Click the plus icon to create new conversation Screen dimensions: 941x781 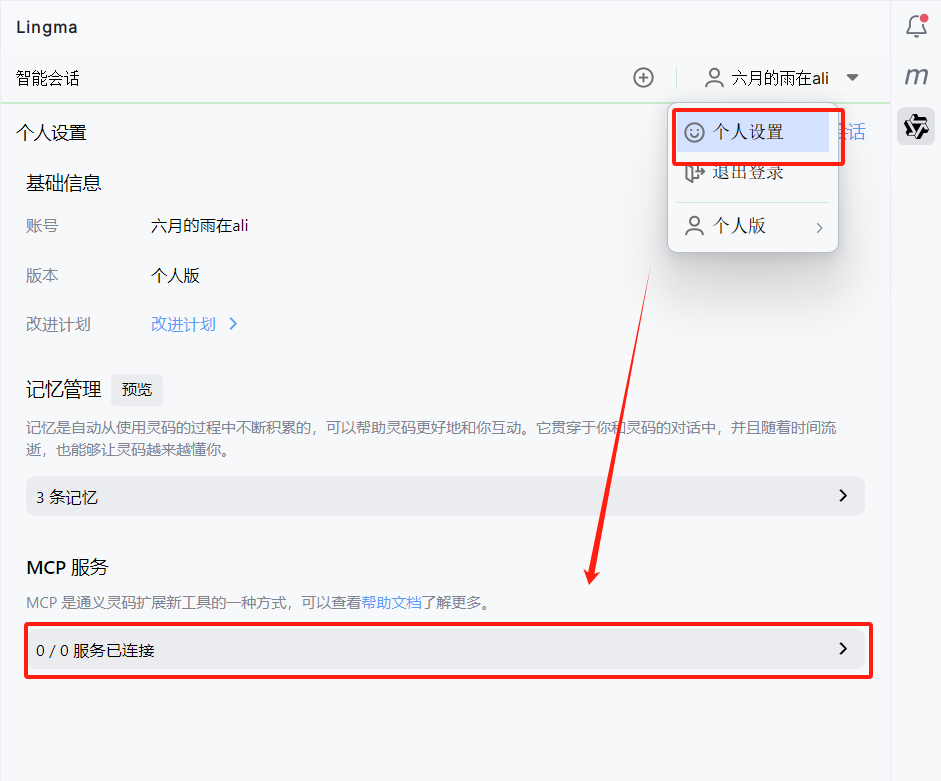coord(643,77)
